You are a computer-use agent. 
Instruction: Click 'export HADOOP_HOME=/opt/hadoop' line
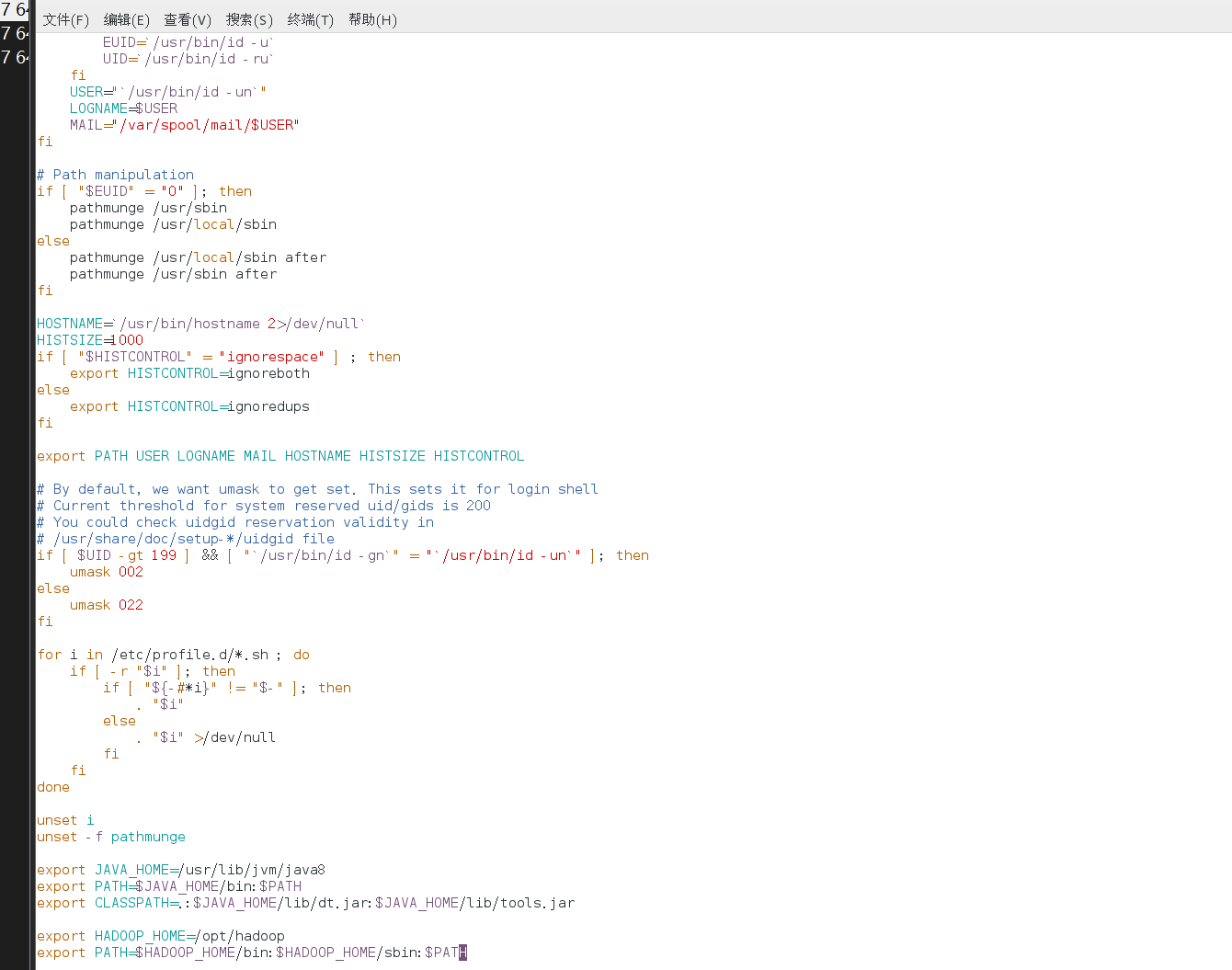(161, 936)
